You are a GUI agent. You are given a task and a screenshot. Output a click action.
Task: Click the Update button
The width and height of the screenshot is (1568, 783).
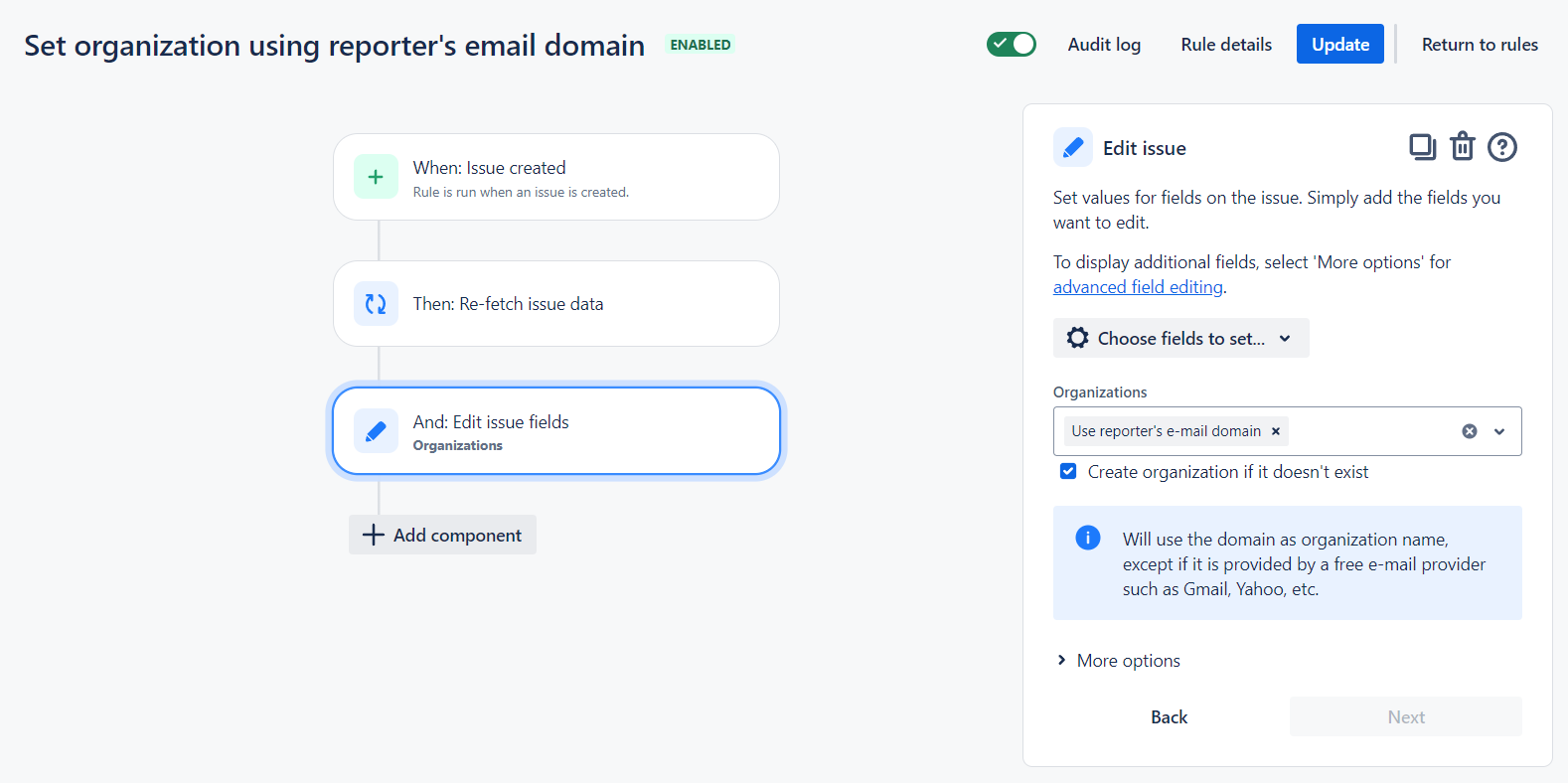[1339, 44]
